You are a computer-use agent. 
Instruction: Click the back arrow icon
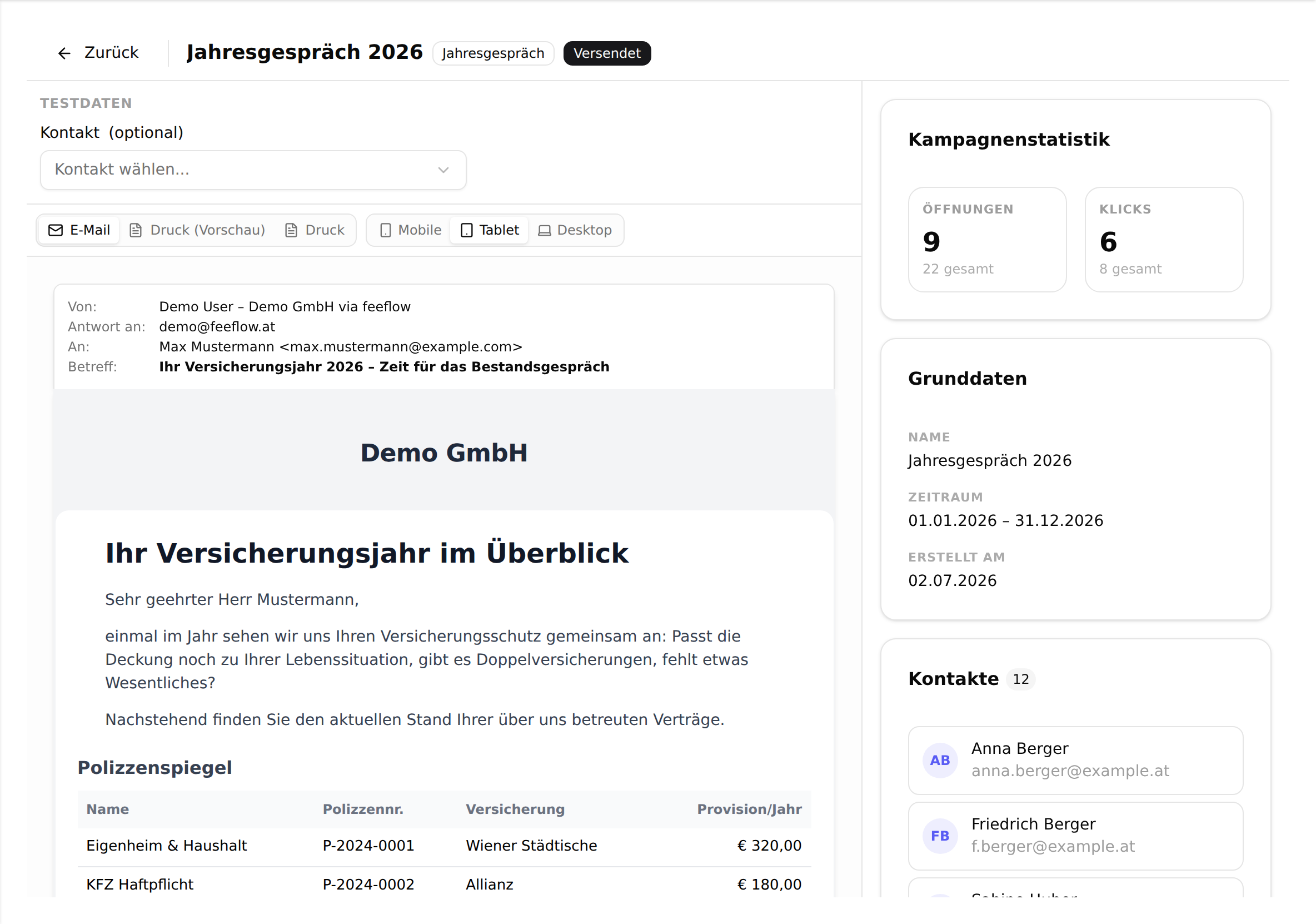tap(64, 53)
